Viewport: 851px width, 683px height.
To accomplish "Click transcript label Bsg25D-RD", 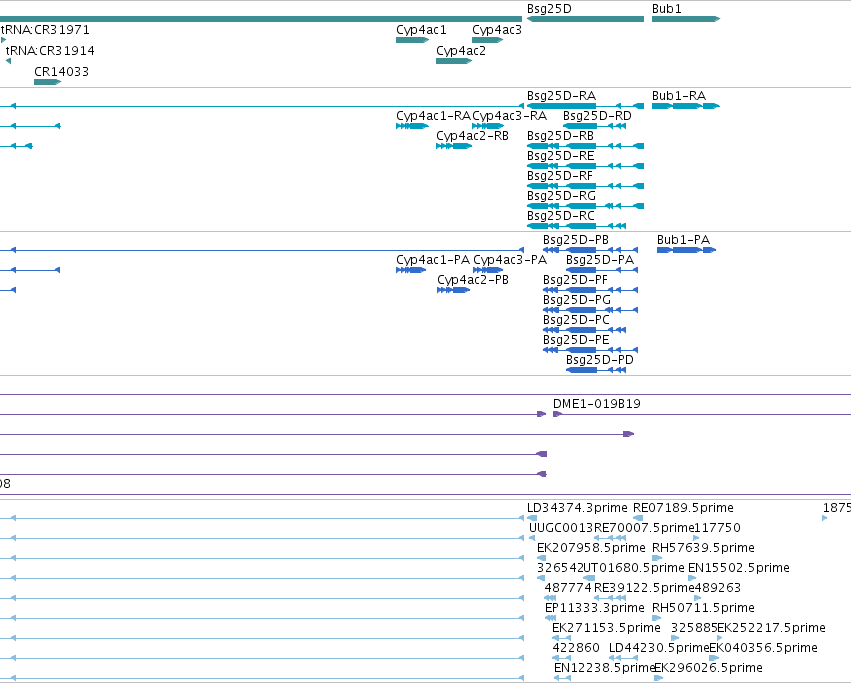I will point(597,116).
